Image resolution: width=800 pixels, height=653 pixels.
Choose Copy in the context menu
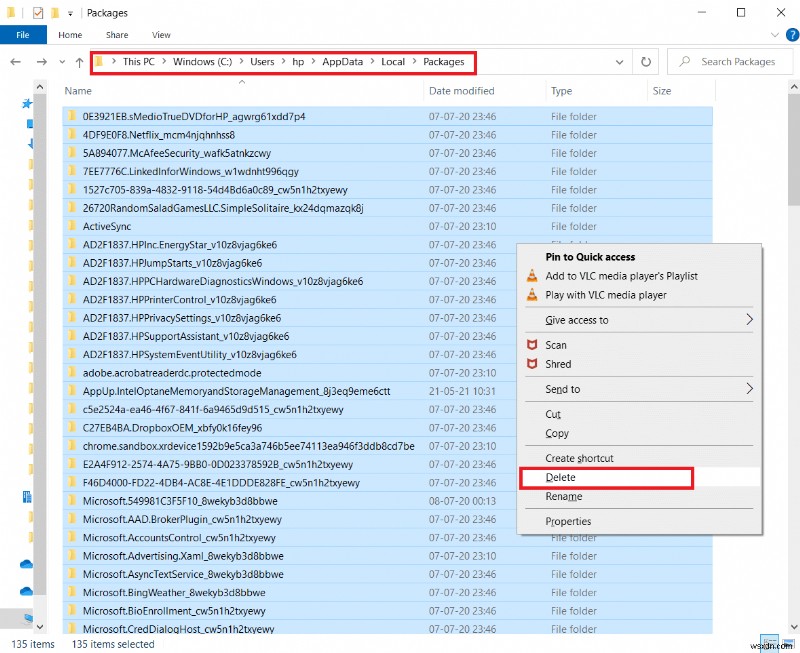pos(557,433)
